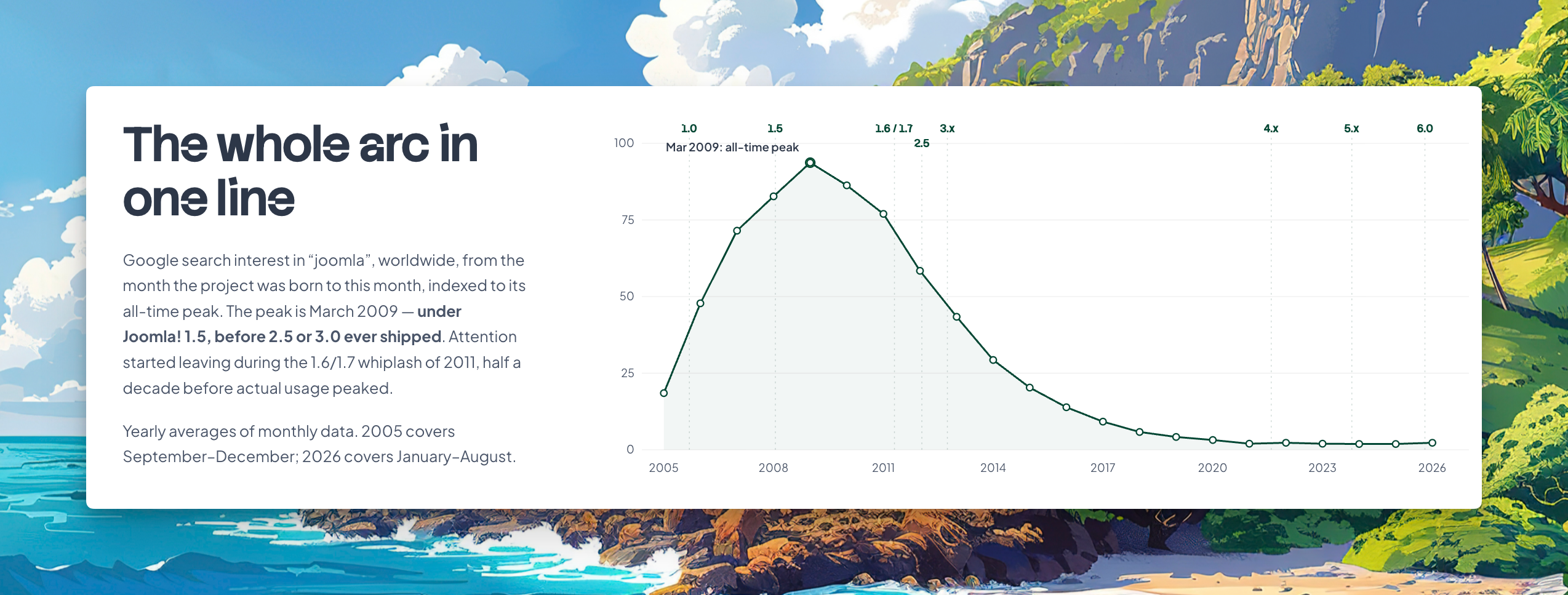Click the 2006 data point near 50
The image size is (1568, 595).
[700, 303]
